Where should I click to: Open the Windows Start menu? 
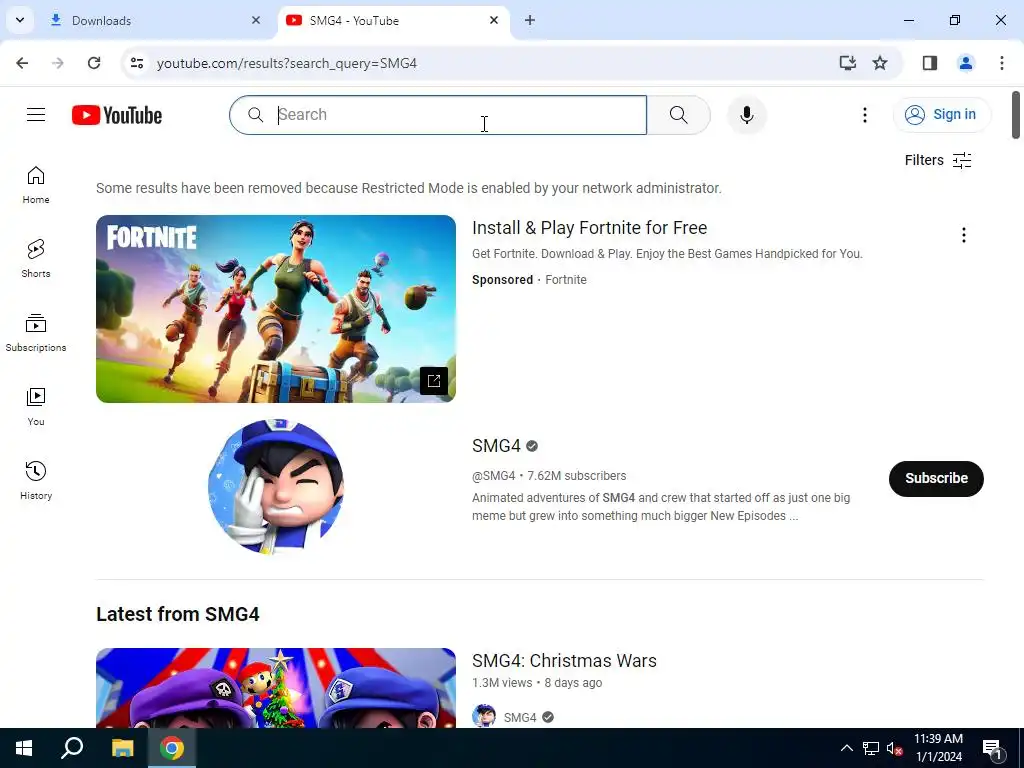(x=24, y=748)
